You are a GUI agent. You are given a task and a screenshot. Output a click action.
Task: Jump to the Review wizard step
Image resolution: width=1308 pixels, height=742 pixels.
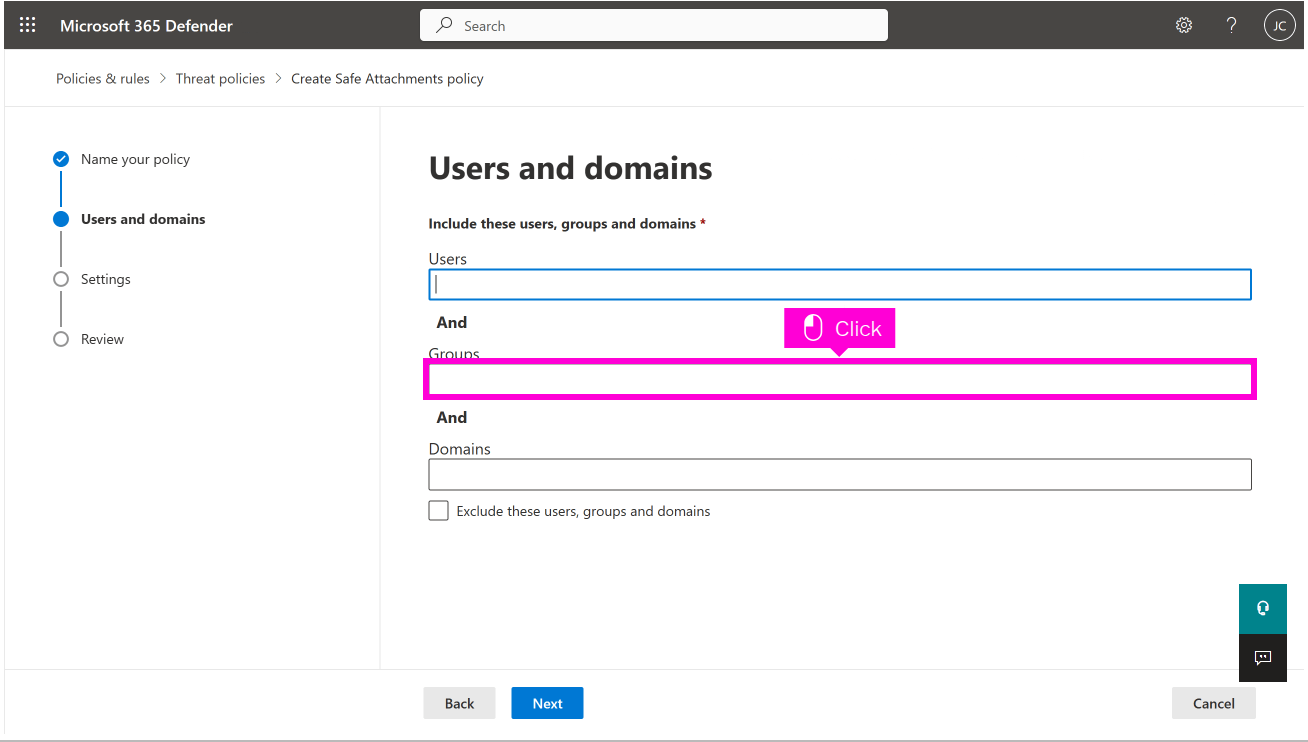coord(102,339)
